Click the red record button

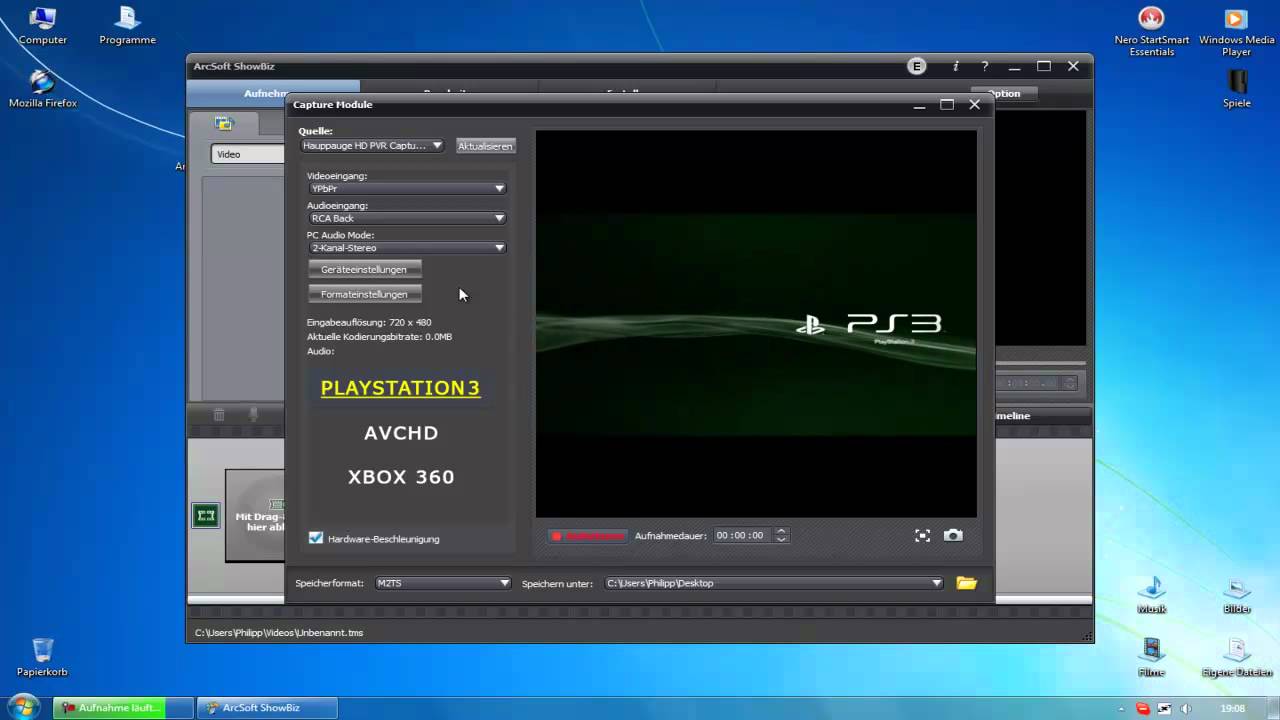588,536
